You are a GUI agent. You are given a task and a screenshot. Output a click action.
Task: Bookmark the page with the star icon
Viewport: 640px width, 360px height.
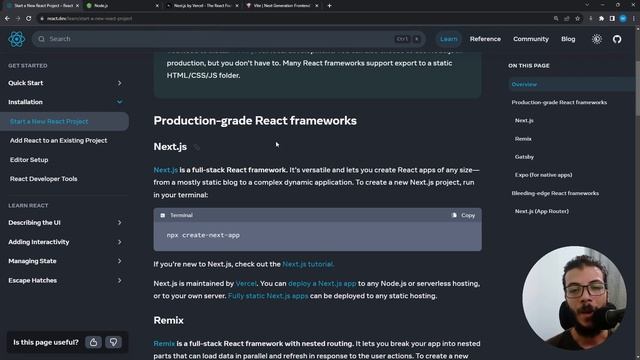577,18
